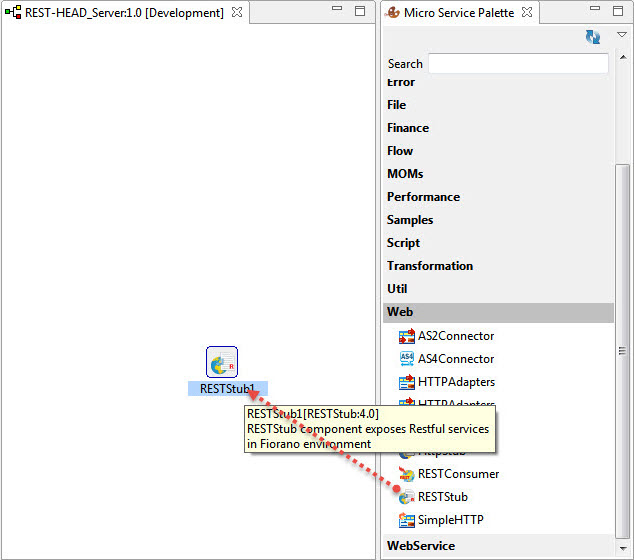Open the palette view menu arrow
634x560 pixels.
(621, 35)
